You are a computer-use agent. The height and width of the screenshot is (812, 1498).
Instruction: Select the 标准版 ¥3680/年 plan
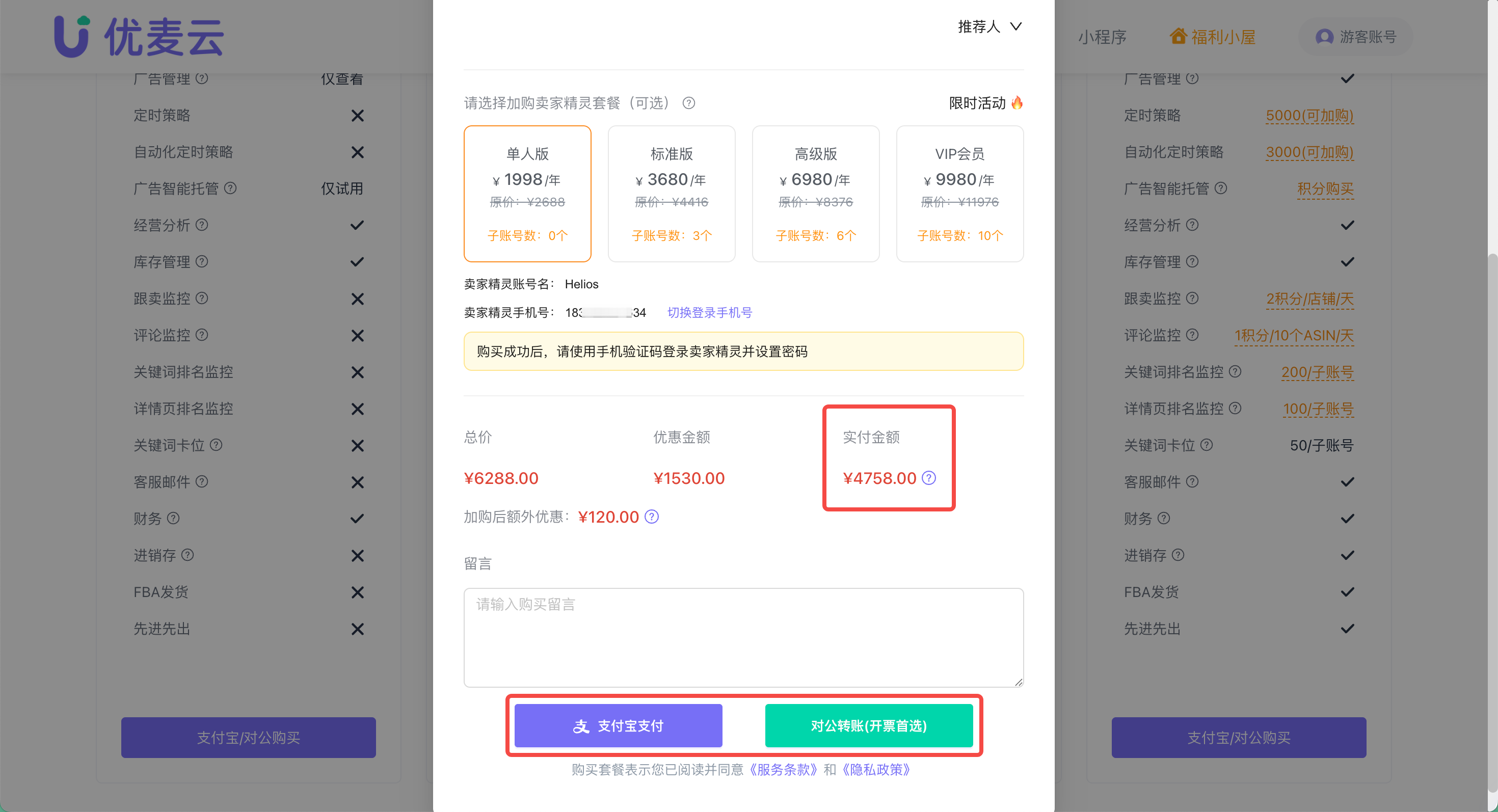(x=671, y=194)
